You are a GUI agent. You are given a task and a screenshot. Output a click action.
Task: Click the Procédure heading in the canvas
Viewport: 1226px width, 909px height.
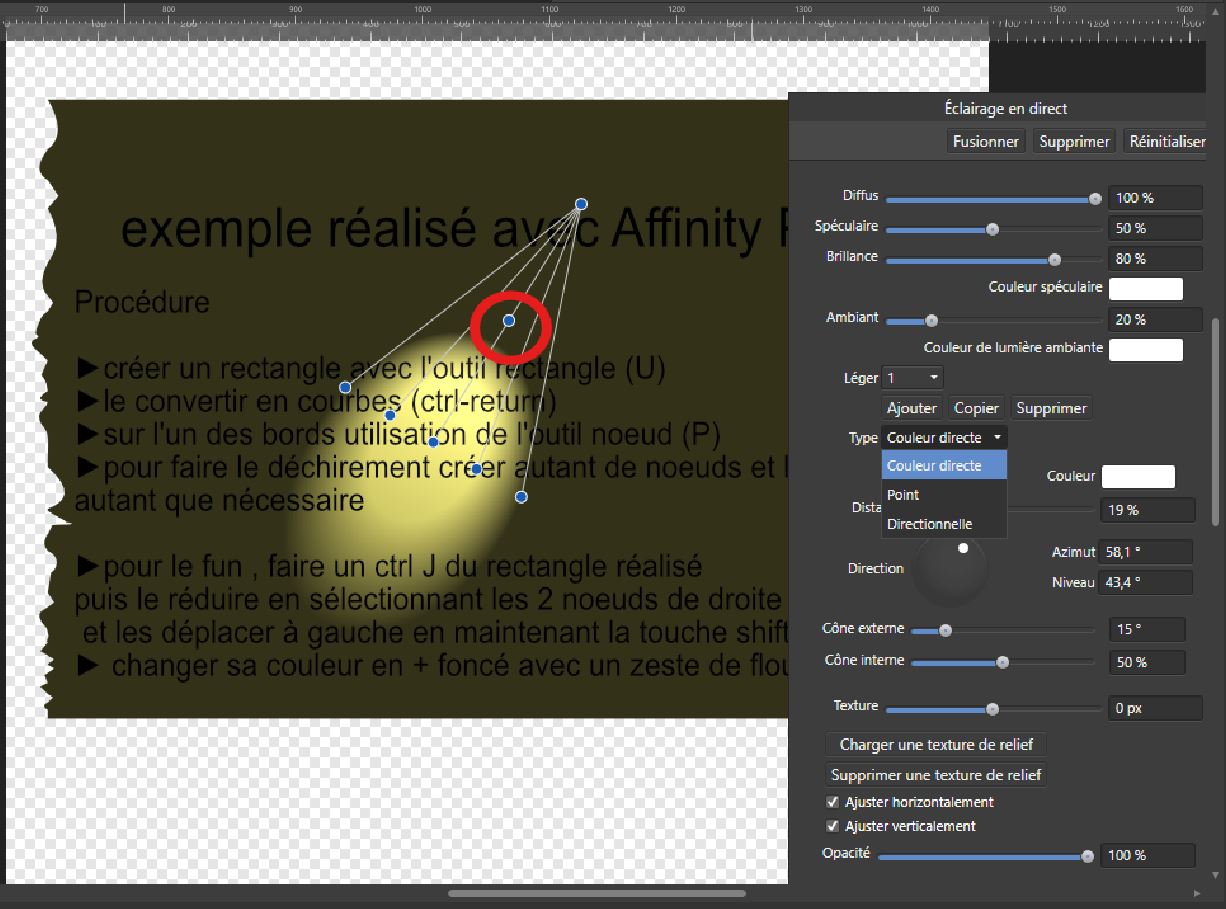(x=142, y=302)
